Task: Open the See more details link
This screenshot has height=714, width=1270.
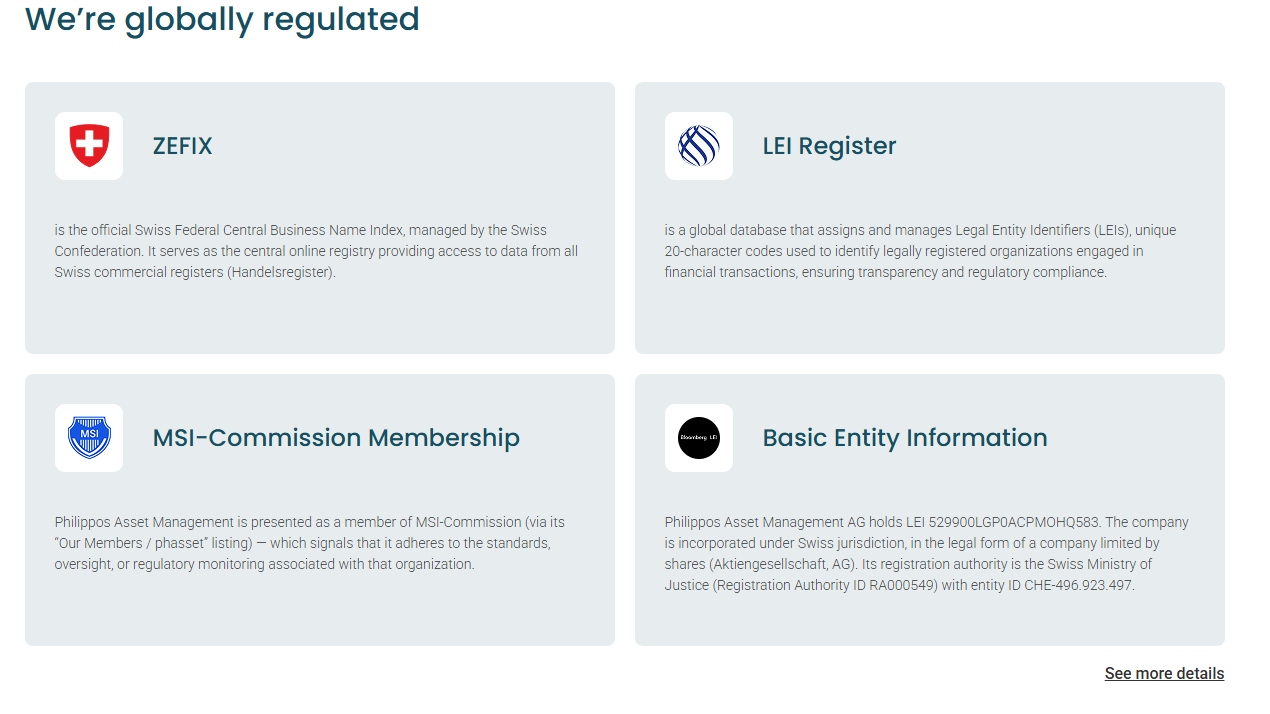Action: pos(1164,673)
